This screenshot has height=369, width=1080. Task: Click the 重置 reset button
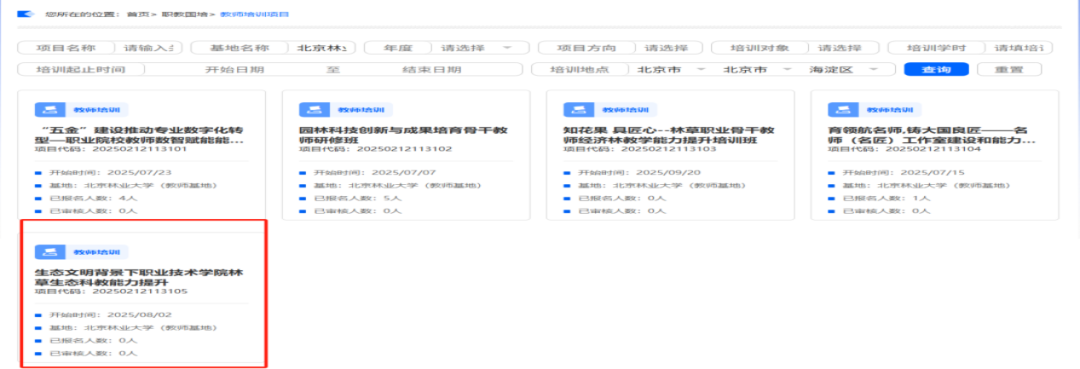click(1009, 70)
